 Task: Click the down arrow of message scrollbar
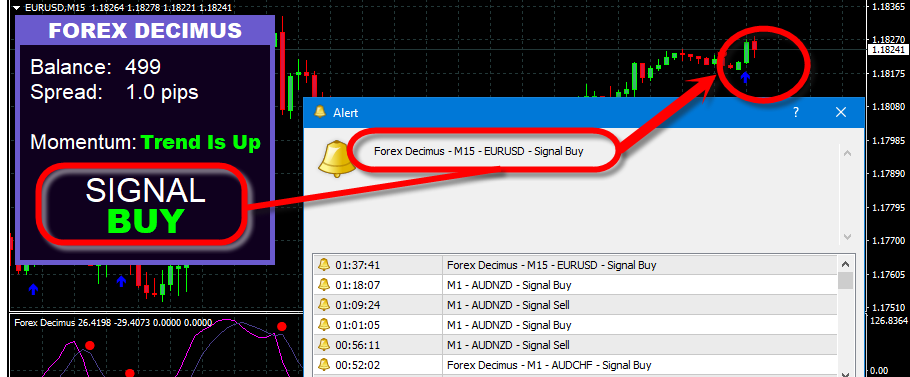[x=847, y=237]
